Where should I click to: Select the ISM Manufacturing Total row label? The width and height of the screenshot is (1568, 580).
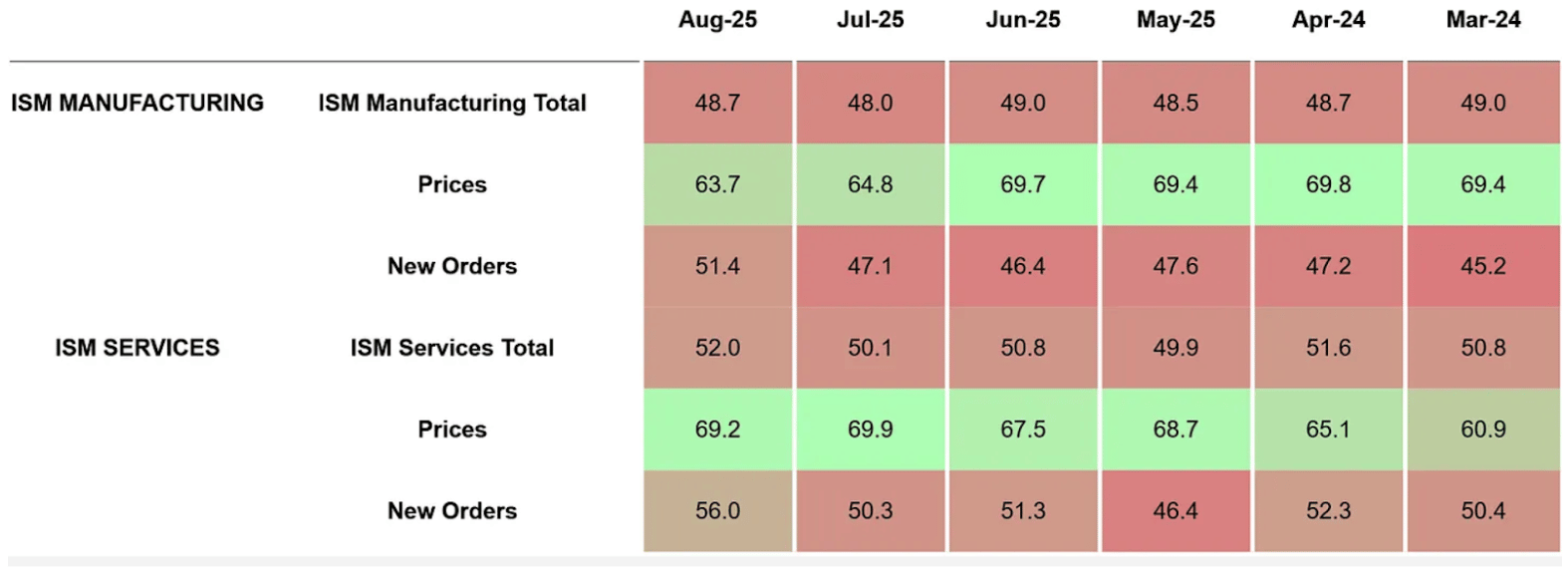[452, 103]
